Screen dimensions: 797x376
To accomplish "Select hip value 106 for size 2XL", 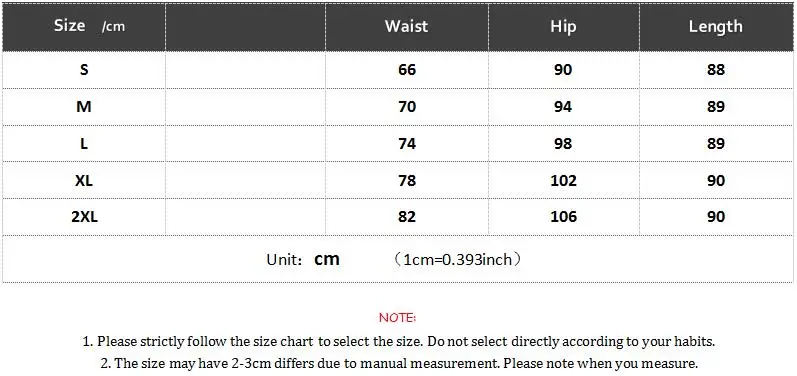I will click(563, 217).
